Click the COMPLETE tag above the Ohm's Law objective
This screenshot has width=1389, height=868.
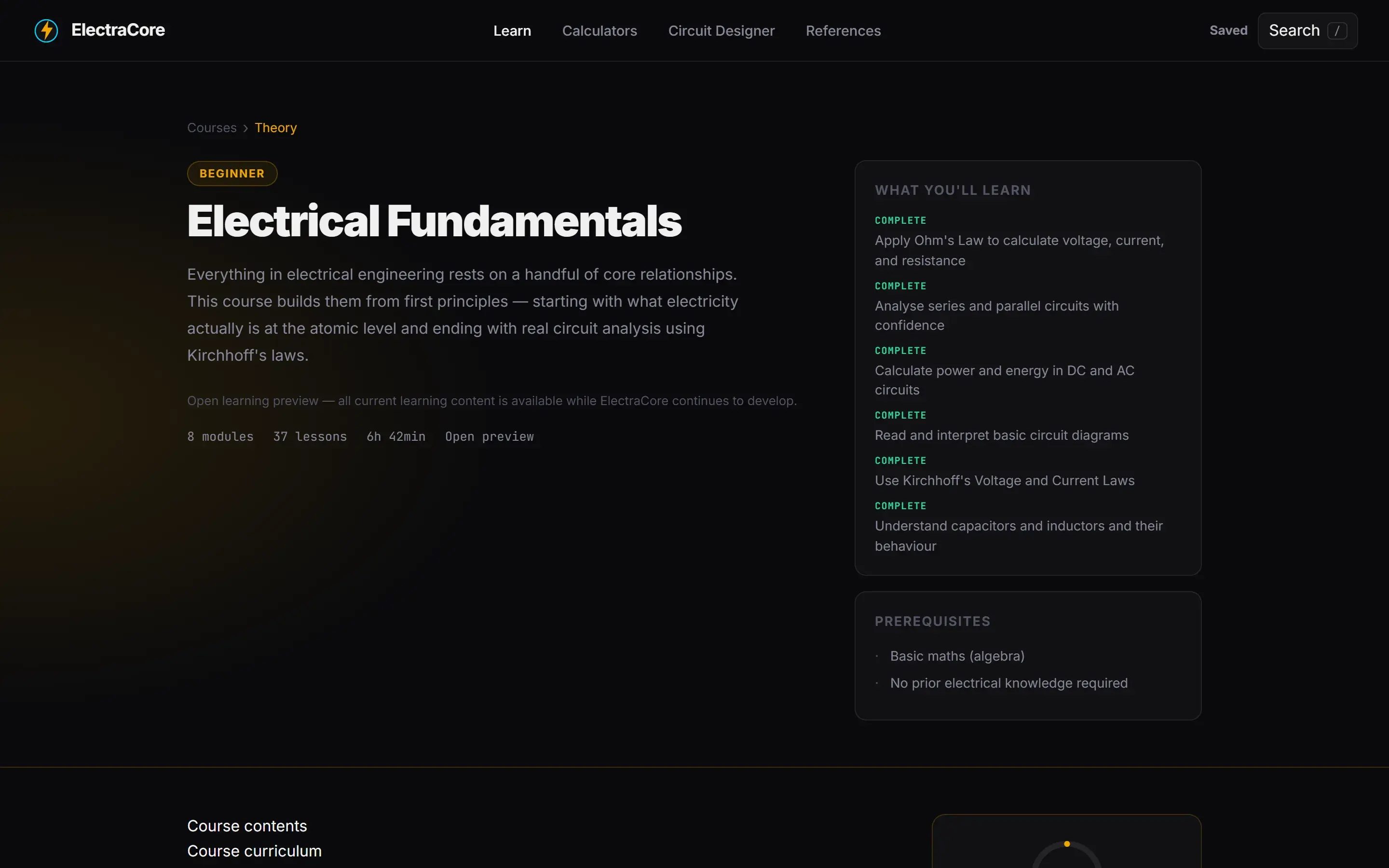coord(900,220)
